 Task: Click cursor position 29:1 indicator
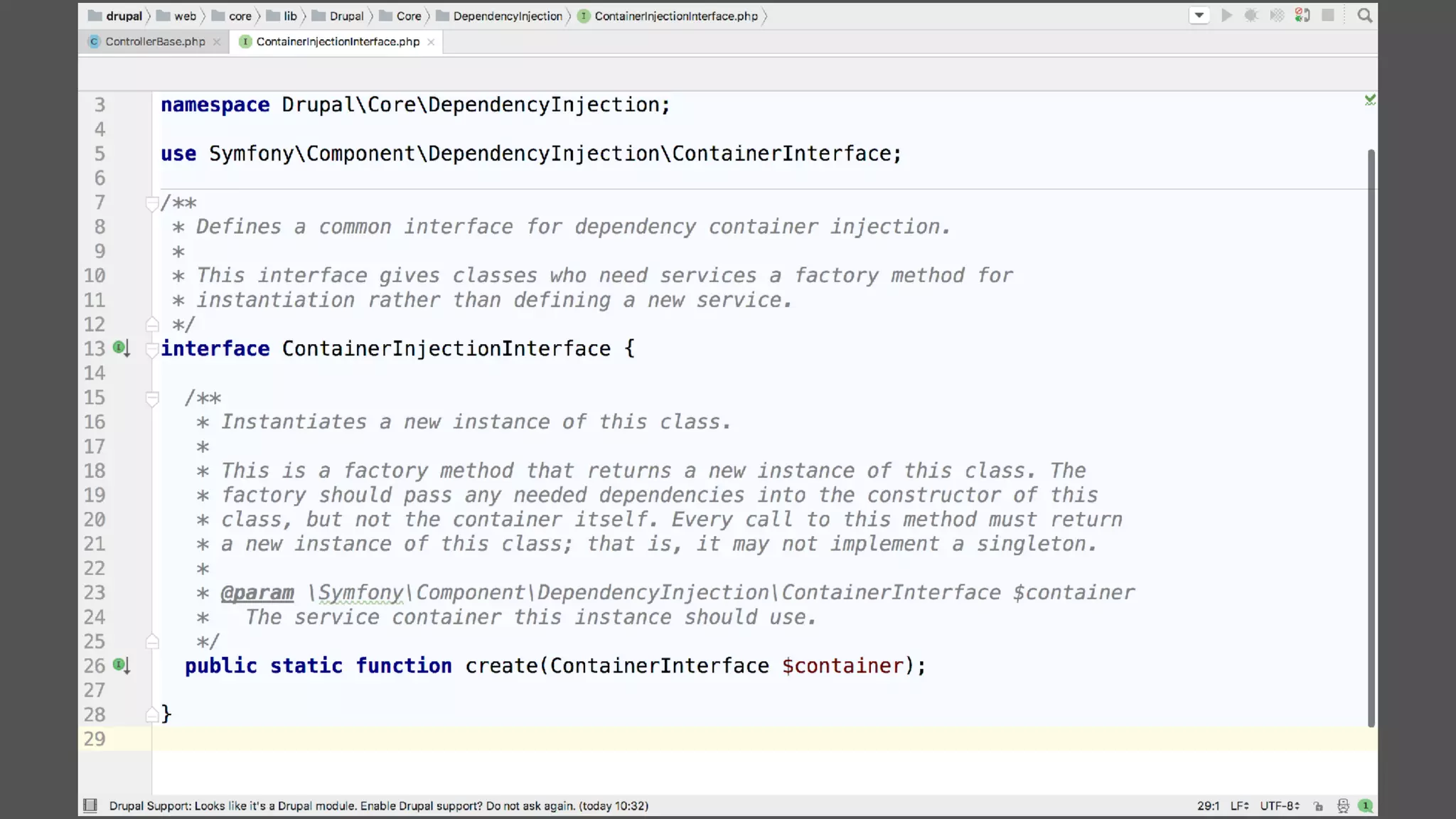coord(1208,805)
